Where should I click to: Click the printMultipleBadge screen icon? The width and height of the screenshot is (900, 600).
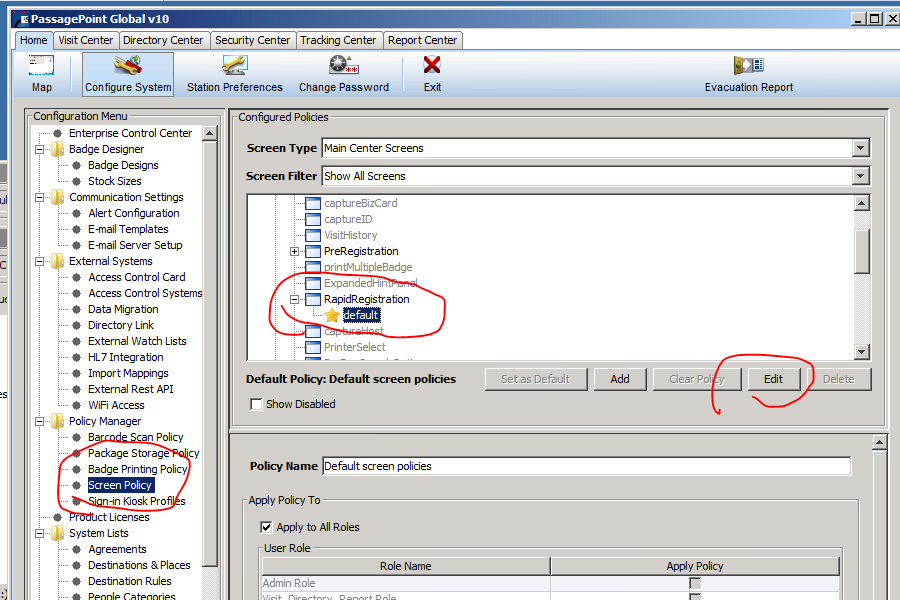click(313, 267)
